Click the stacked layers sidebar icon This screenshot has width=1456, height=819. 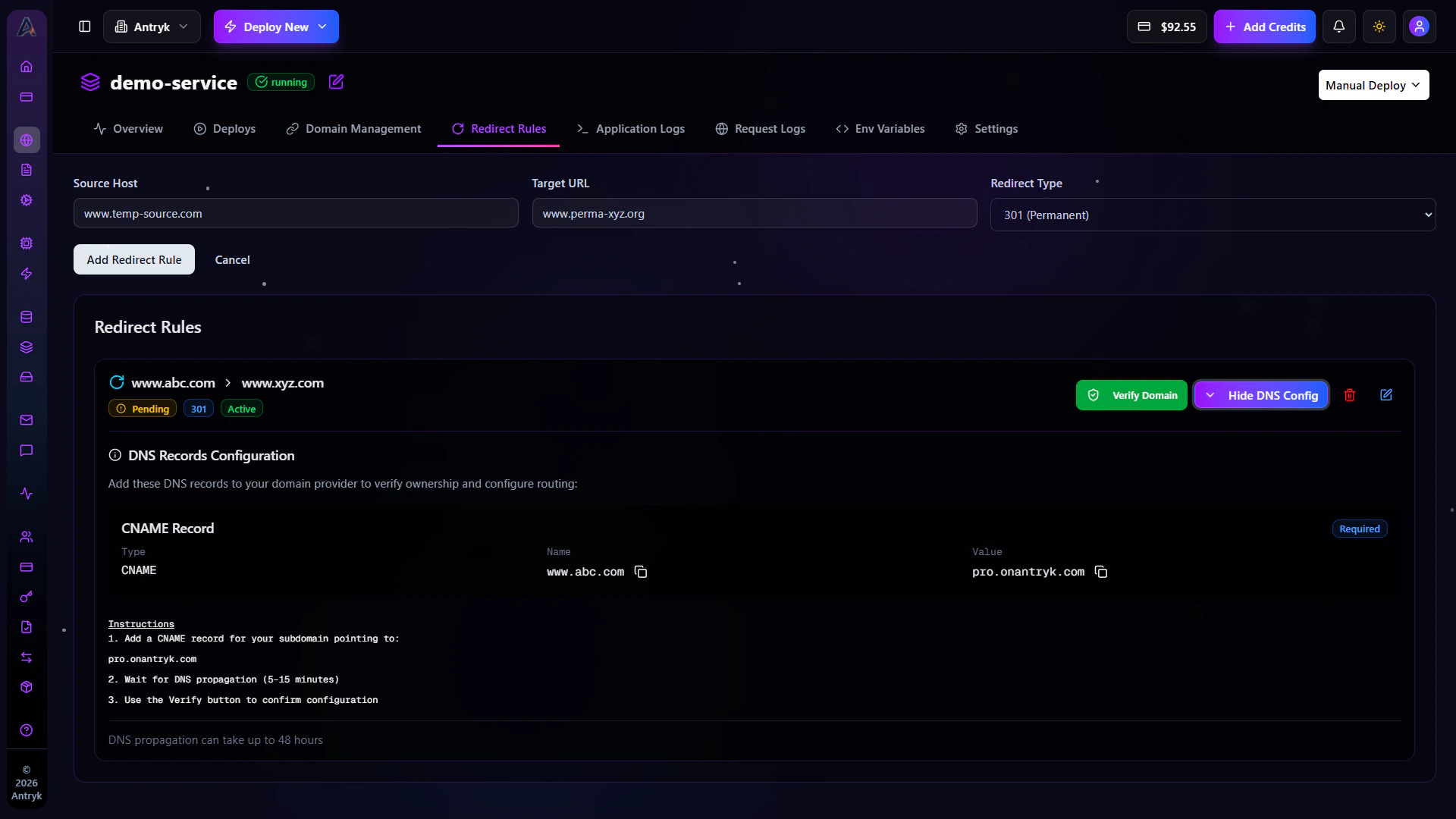pos(27,347)
